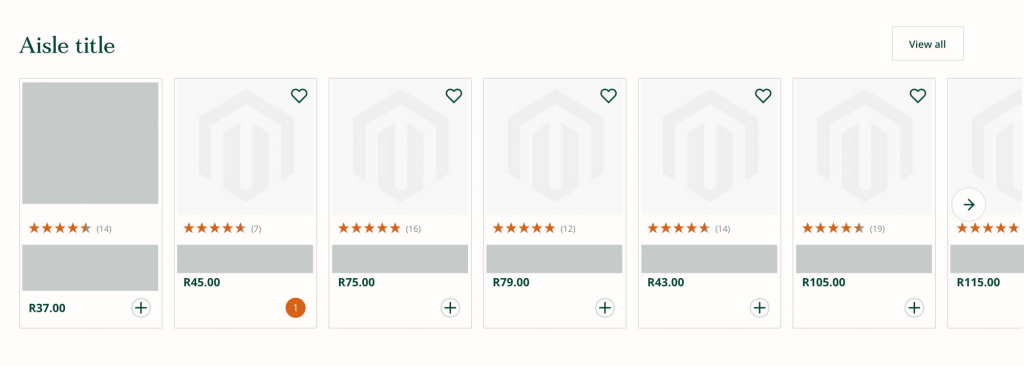This screenshot has height=366, width=1024.
Task: Go to next products with arrow button
Action: click(x=968, y=205)
